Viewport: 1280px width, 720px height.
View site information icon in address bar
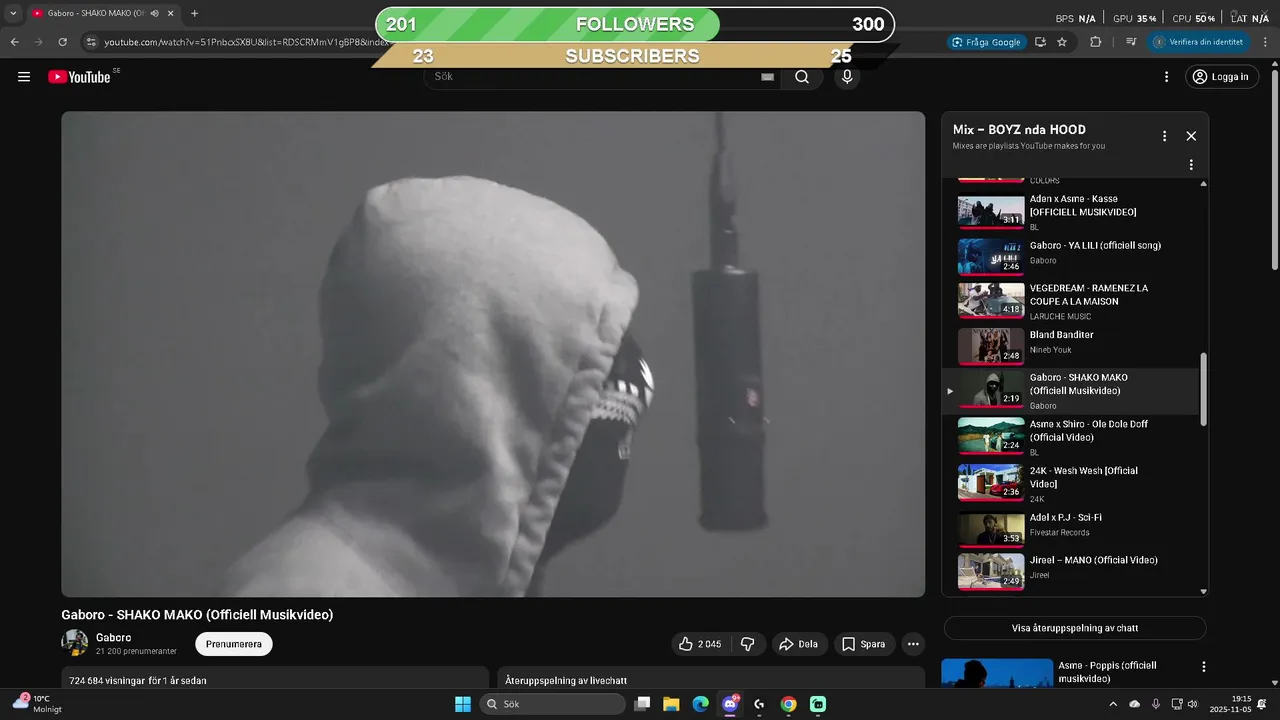91,42
